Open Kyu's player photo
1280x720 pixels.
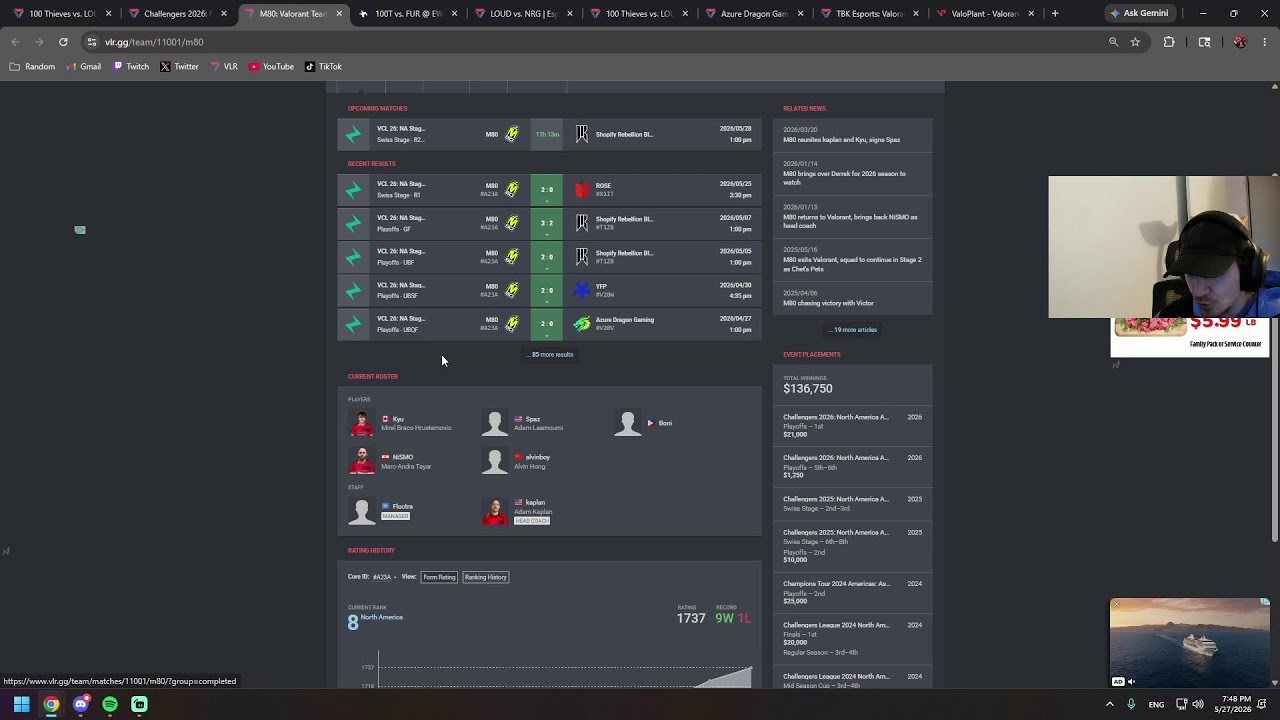361,423
